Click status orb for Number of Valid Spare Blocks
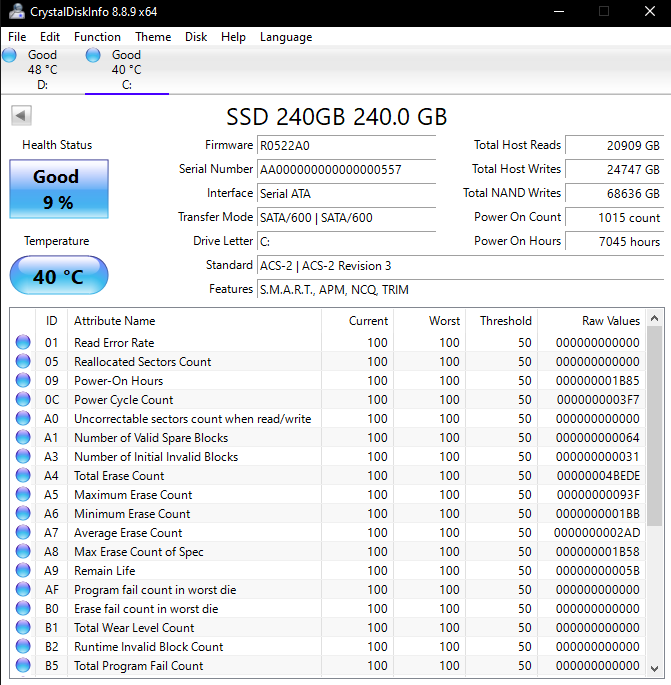 pos(23,437)
